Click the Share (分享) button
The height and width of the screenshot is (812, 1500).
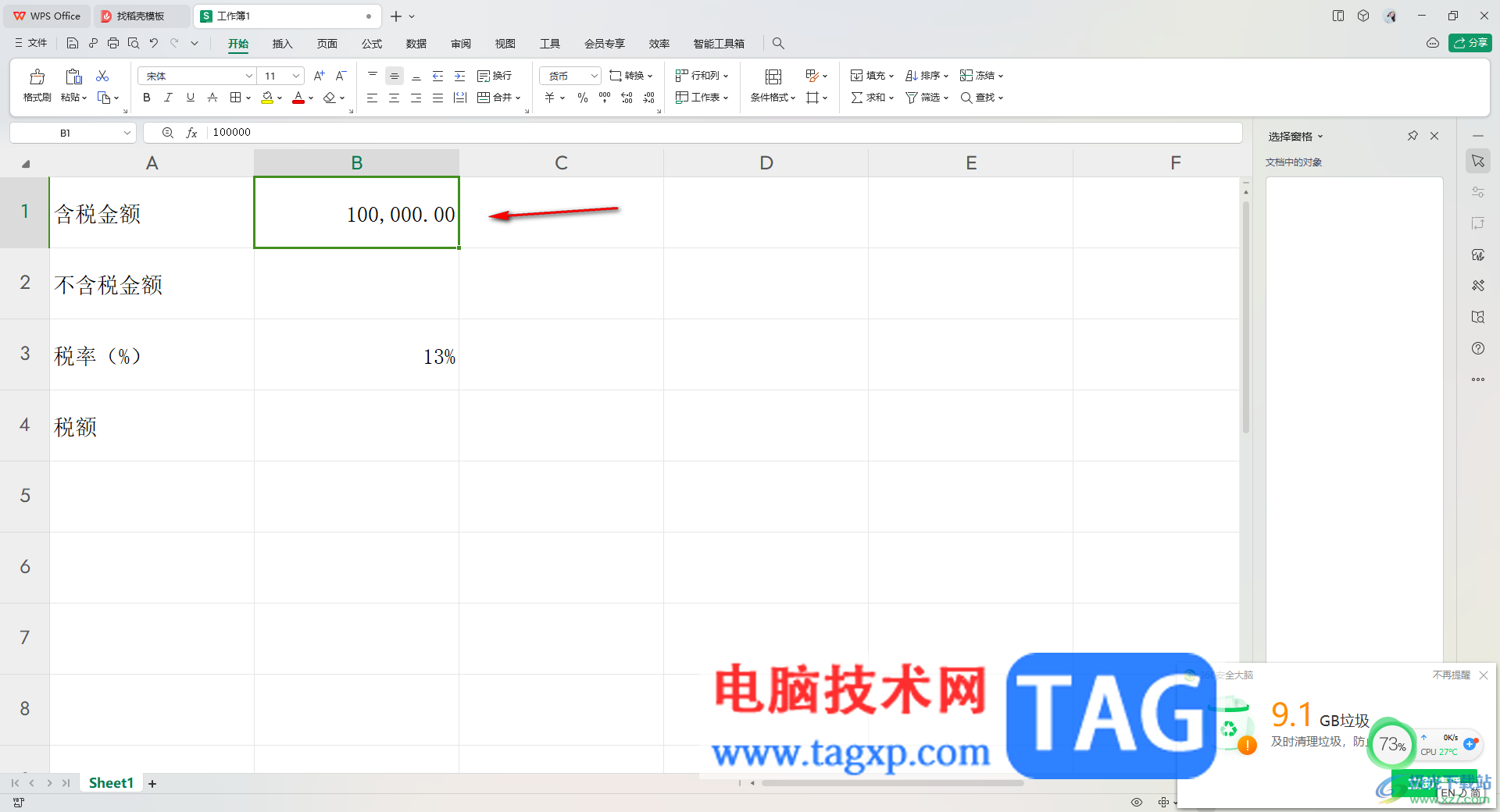(1470, 43)
